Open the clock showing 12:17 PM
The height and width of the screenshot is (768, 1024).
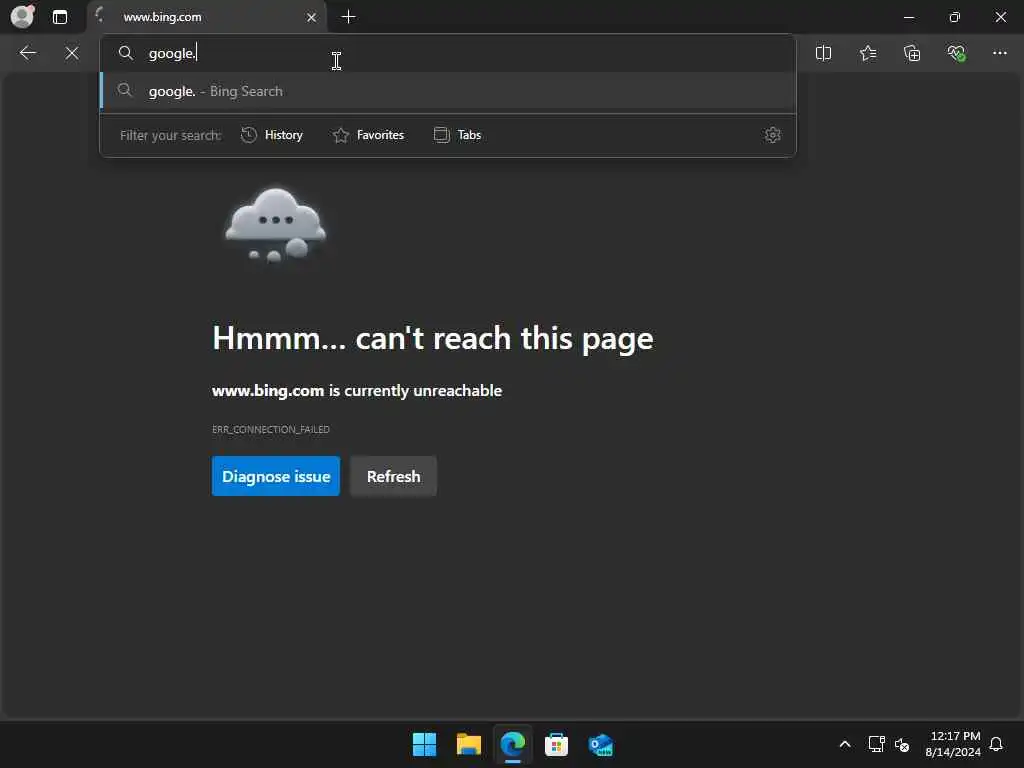click(953, 744)
